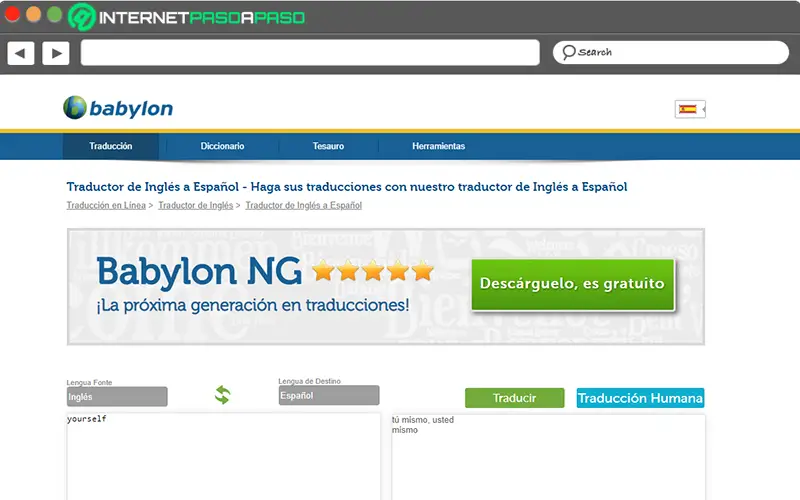Select the Traducción tab
The height and width of the screenshot is (500, 800).
pyautogui.click(x=111, y=146)
